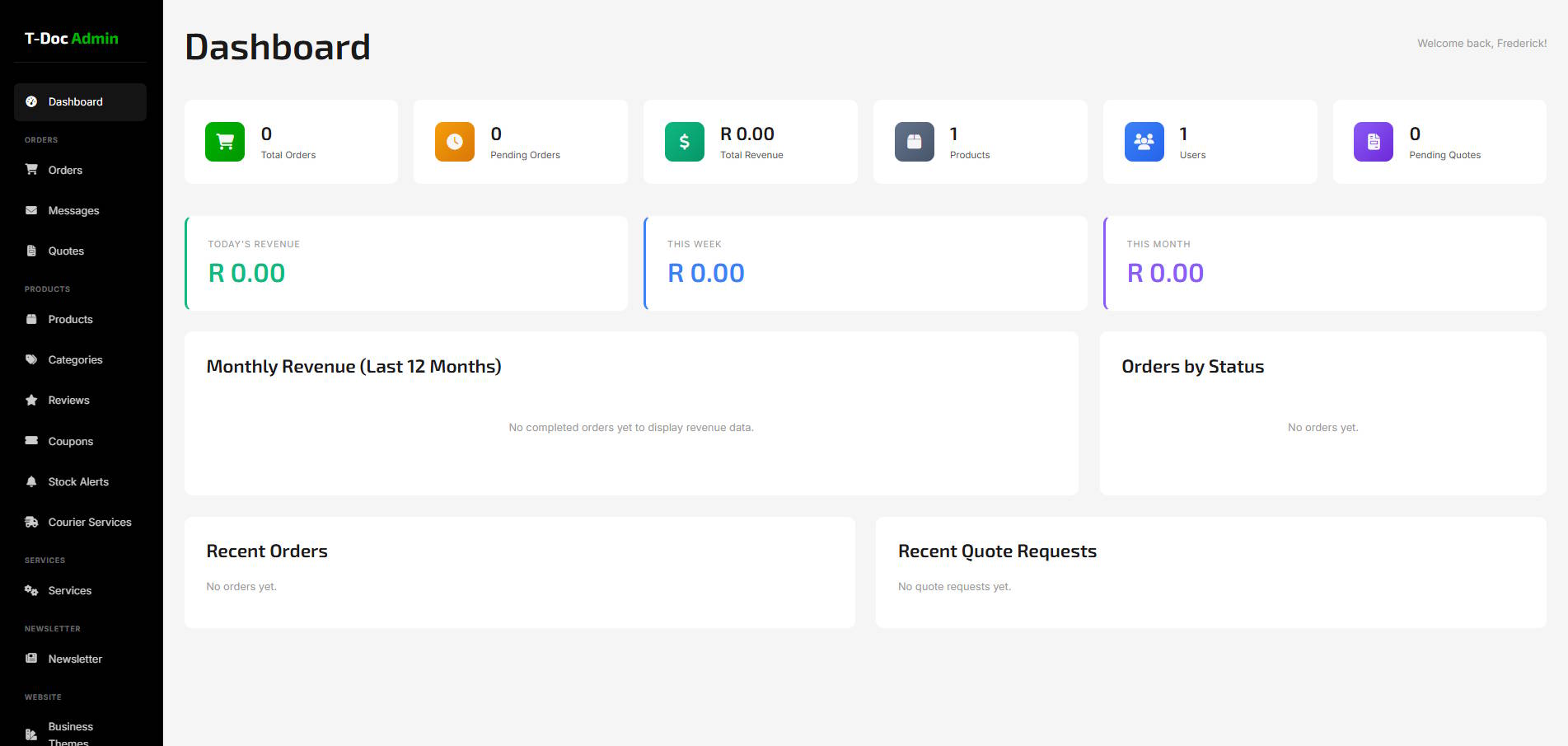Click the bell icon for Stock Alerts

click(31, 482)
